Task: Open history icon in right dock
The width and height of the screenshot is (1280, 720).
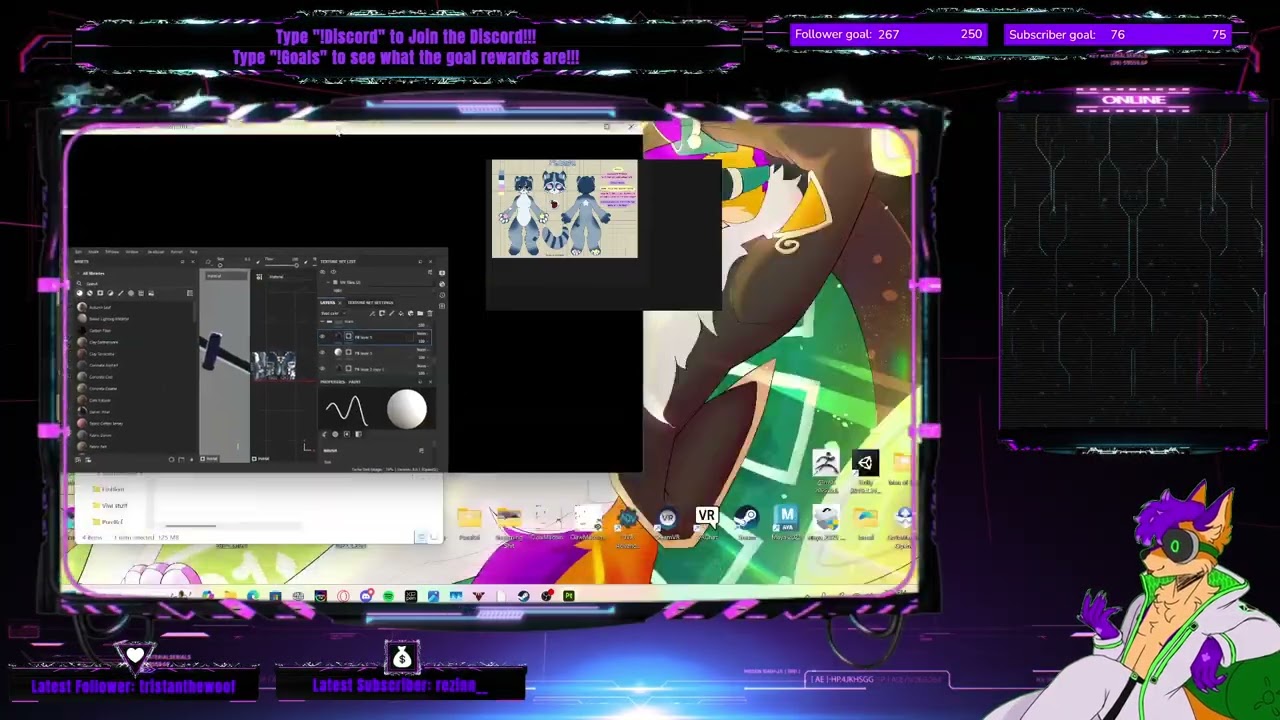Action: click(442, 295)
